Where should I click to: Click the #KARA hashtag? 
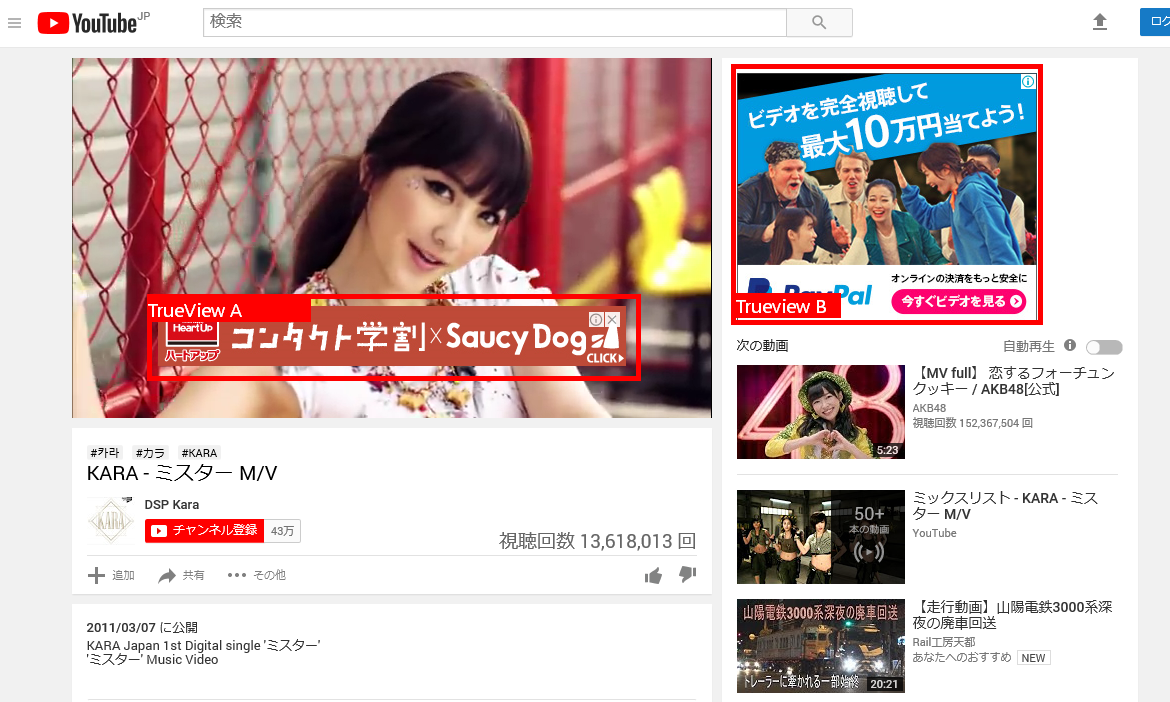[x=199, y=453]
